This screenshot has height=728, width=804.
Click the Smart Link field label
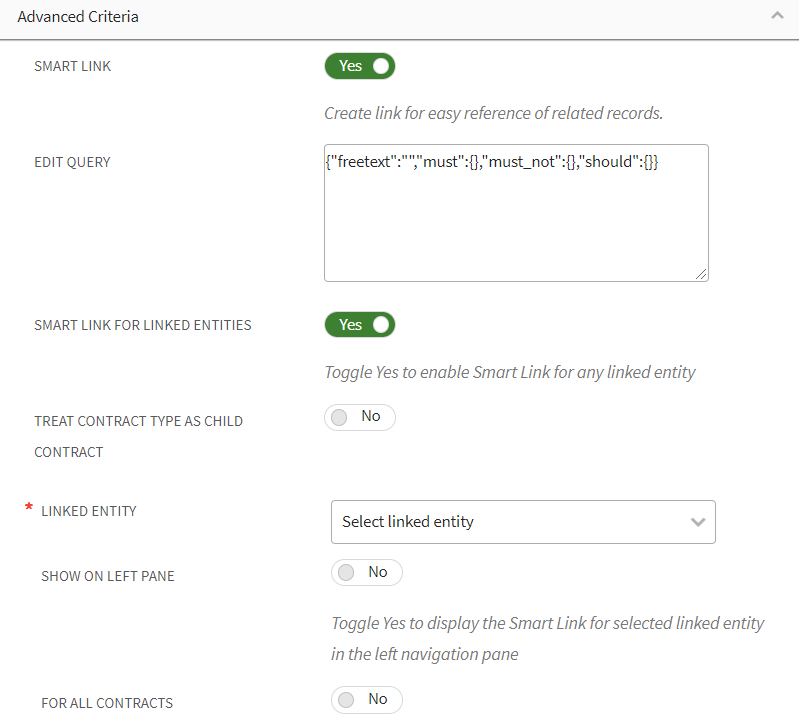coord(73,66)
